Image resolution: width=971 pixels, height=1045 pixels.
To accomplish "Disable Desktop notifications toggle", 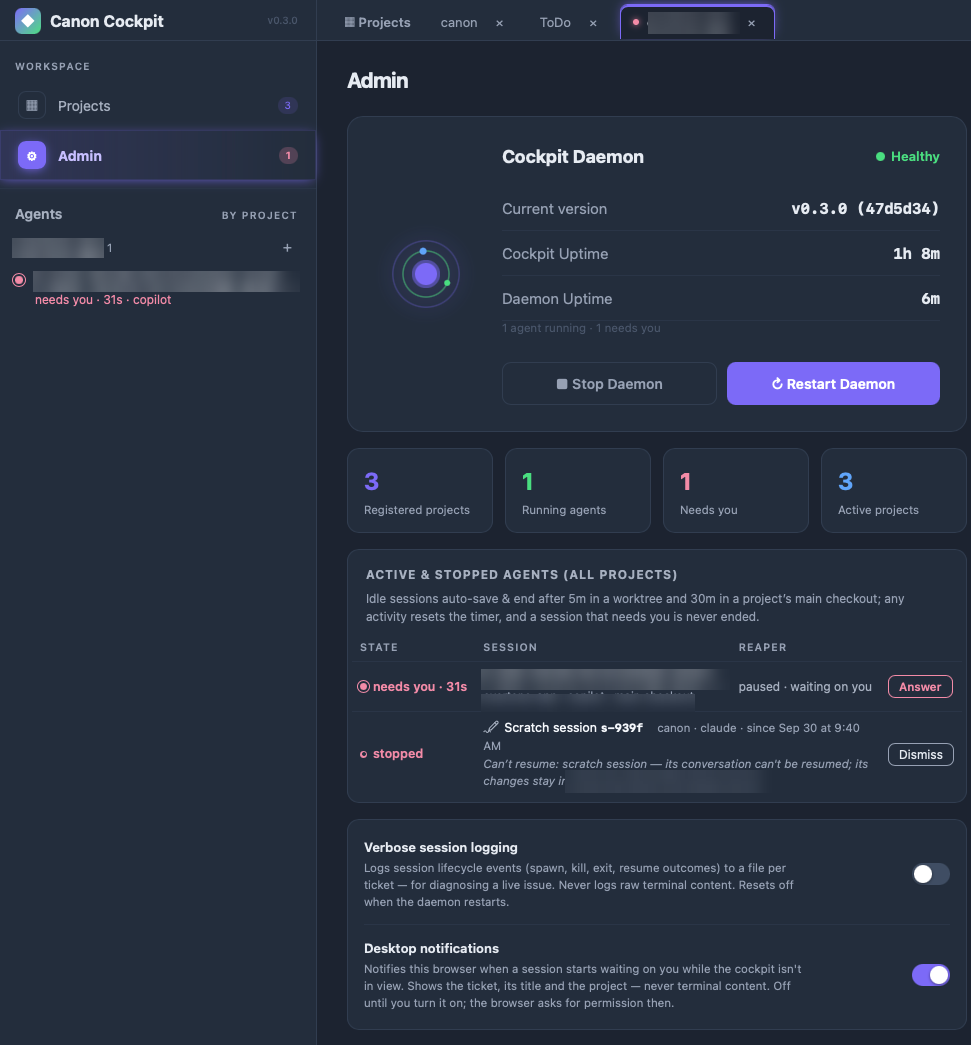I will click(x=930, y=975).
